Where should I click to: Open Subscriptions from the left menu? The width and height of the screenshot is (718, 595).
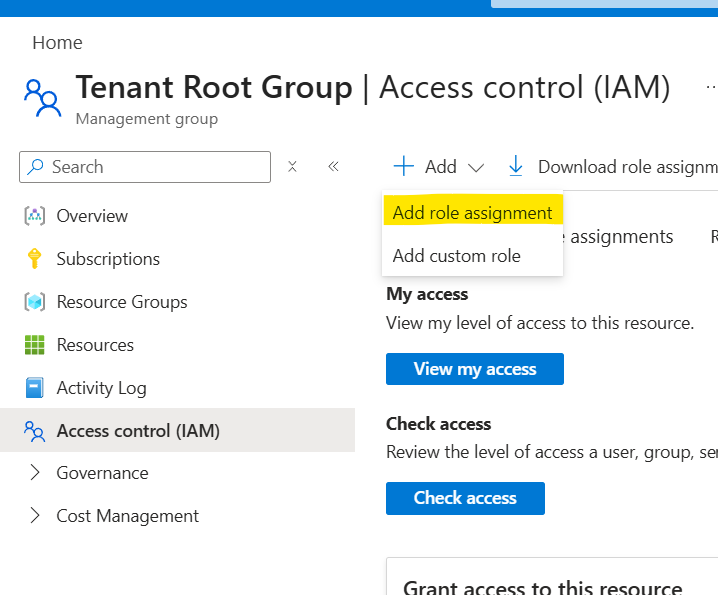click(108, 259)
